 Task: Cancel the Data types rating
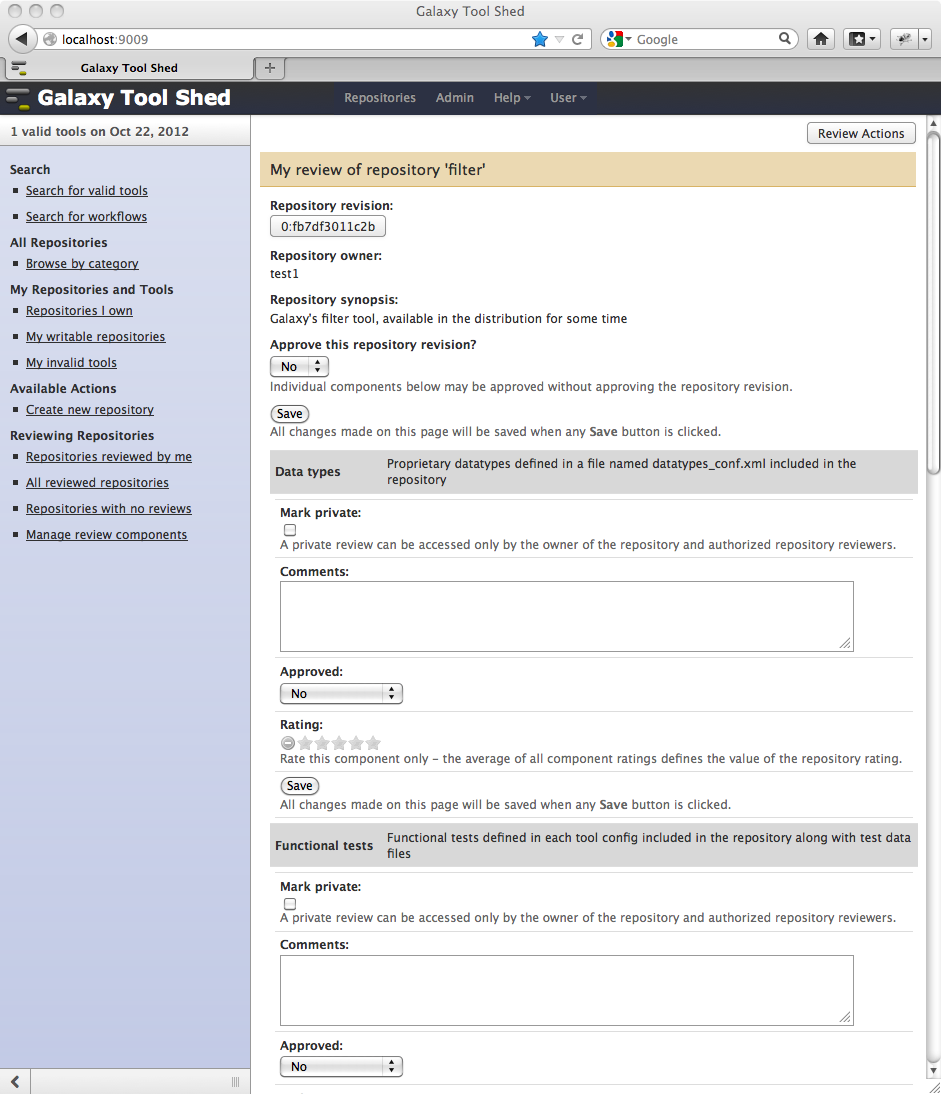point(287,743)
